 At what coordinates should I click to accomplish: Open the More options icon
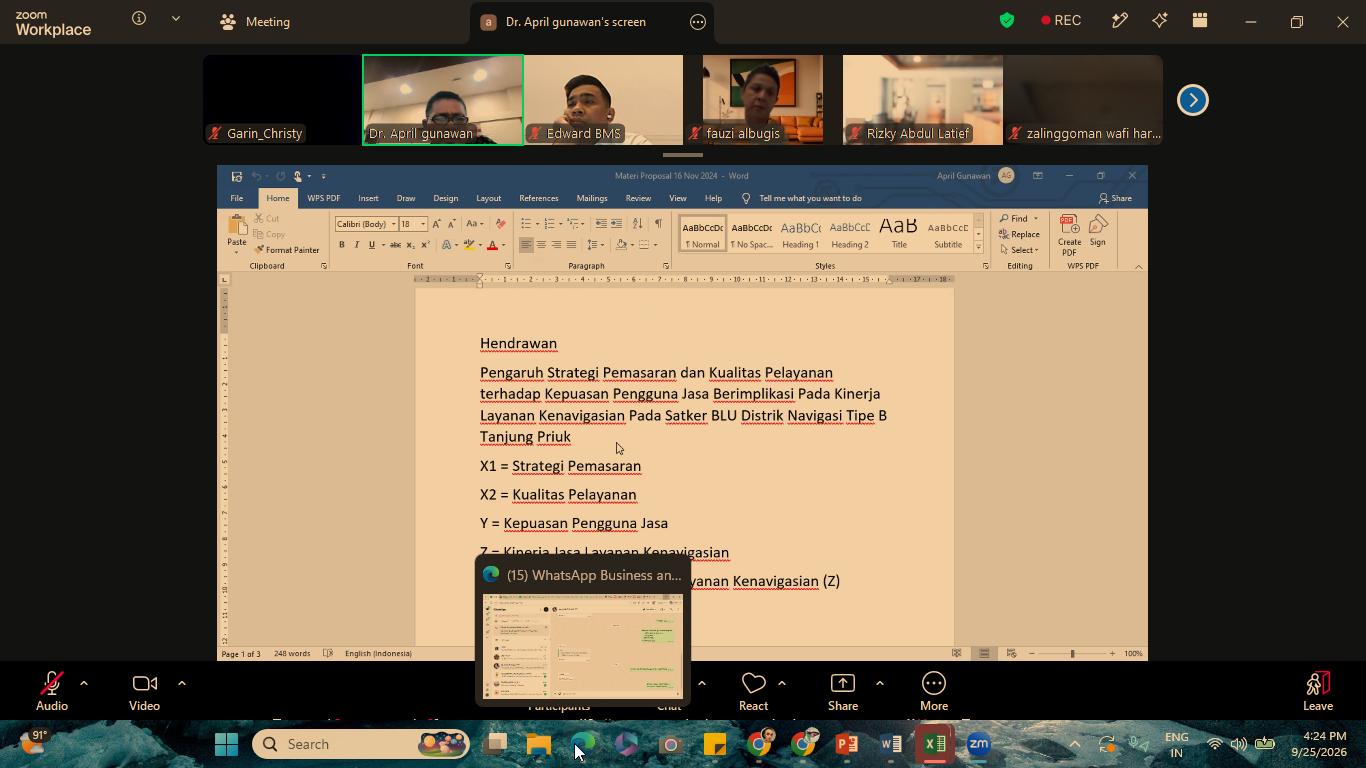tap(934, 684)
